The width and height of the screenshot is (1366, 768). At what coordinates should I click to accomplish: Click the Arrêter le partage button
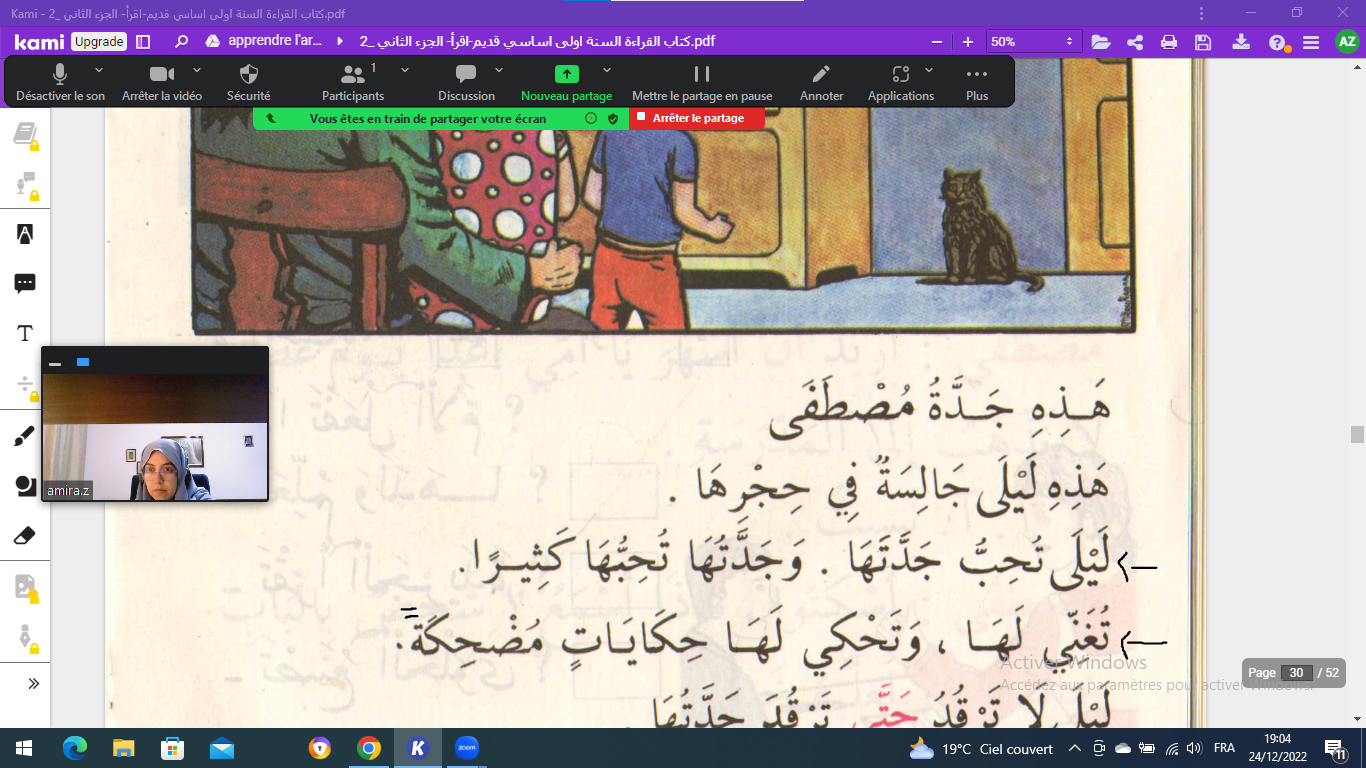pyautogui.click(x=697, y=118)
